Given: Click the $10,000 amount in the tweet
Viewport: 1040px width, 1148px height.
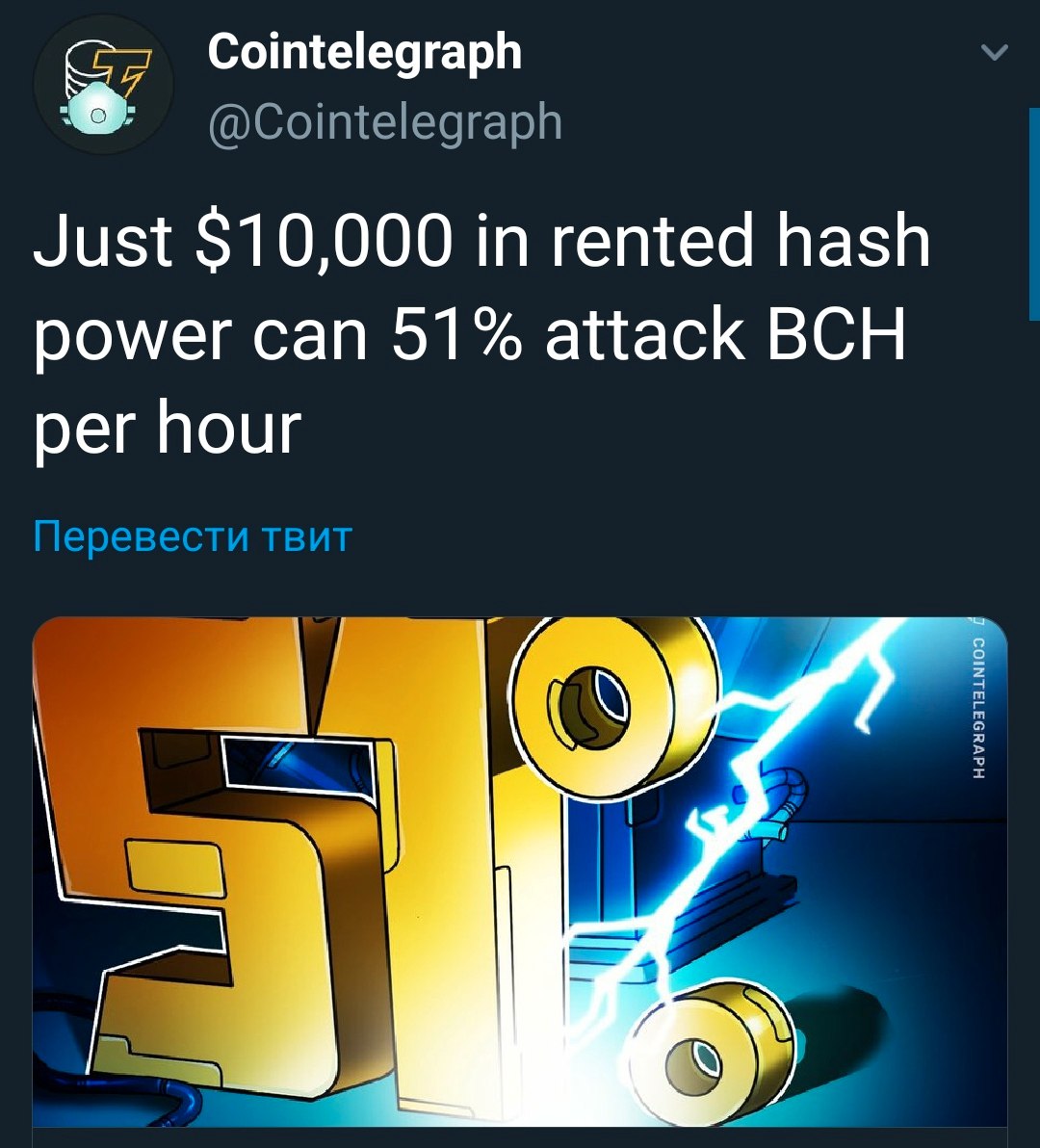Looking at the screenshot, I should 325,242.
